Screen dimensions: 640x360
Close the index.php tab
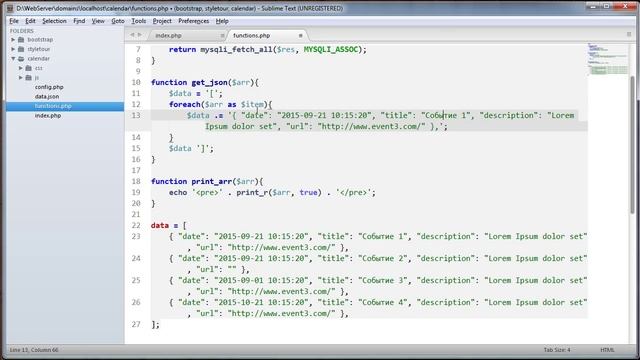[x=222, y=36]
